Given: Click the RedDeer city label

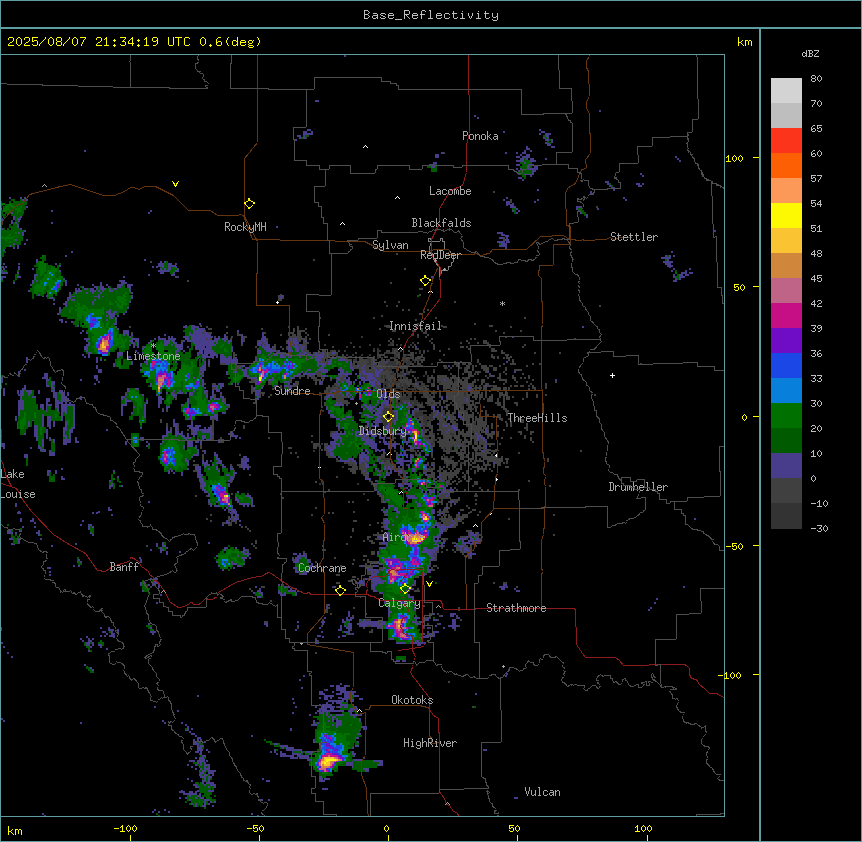Looking at the screenshot, I should 440,255.
